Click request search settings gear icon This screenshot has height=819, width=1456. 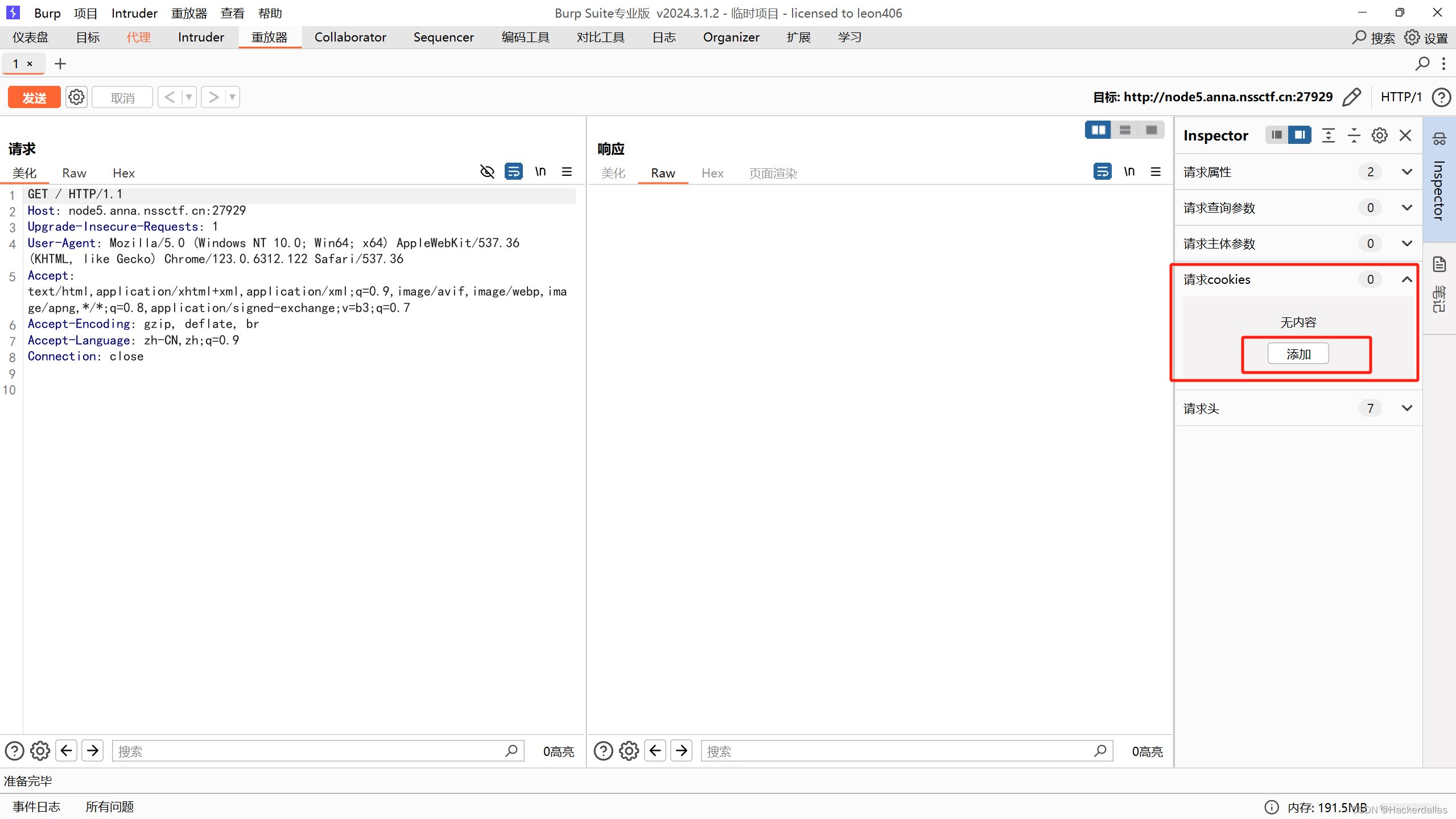click(40, 751)
